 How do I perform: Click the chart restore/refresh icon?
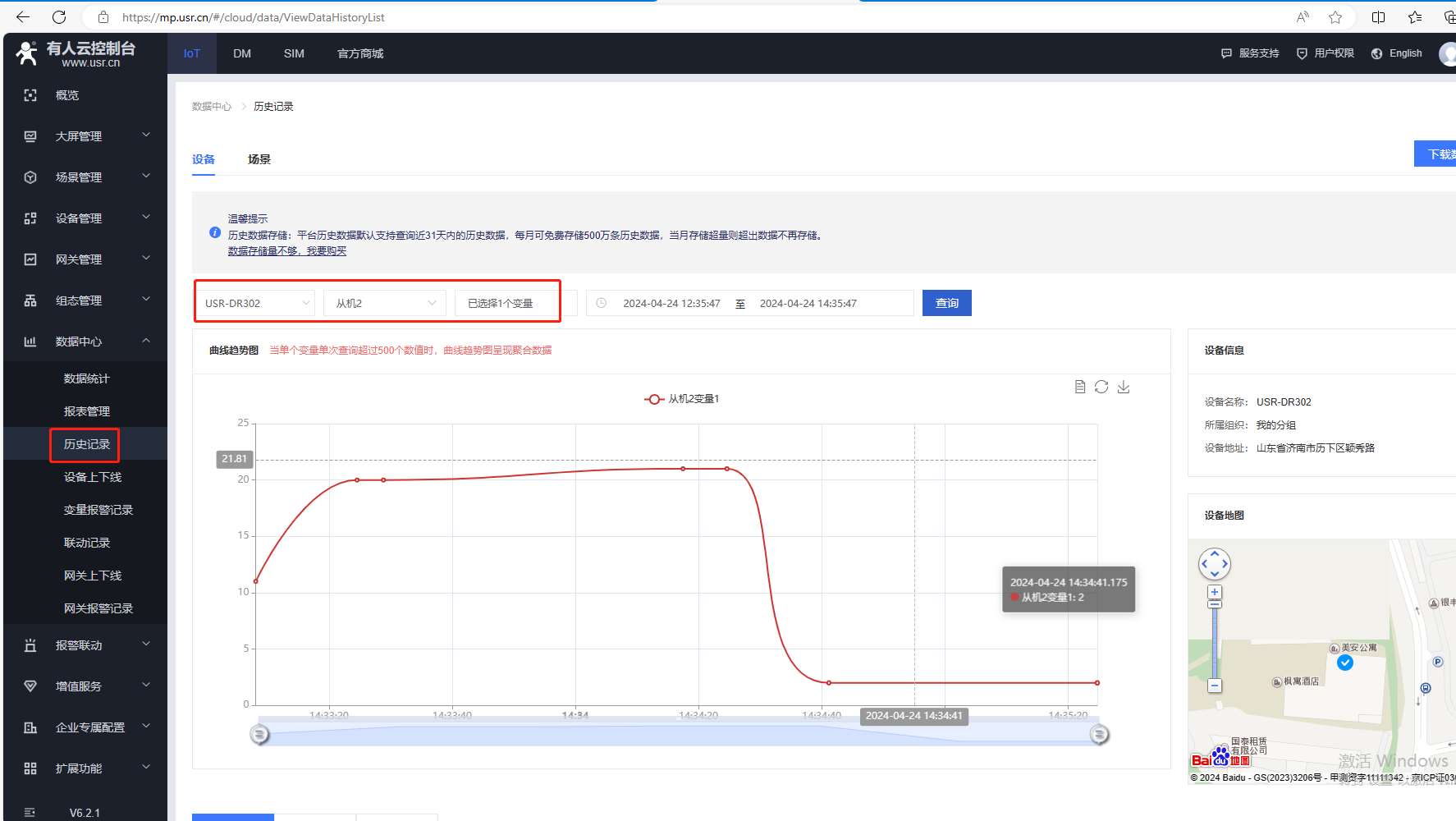click(1101, 387)
